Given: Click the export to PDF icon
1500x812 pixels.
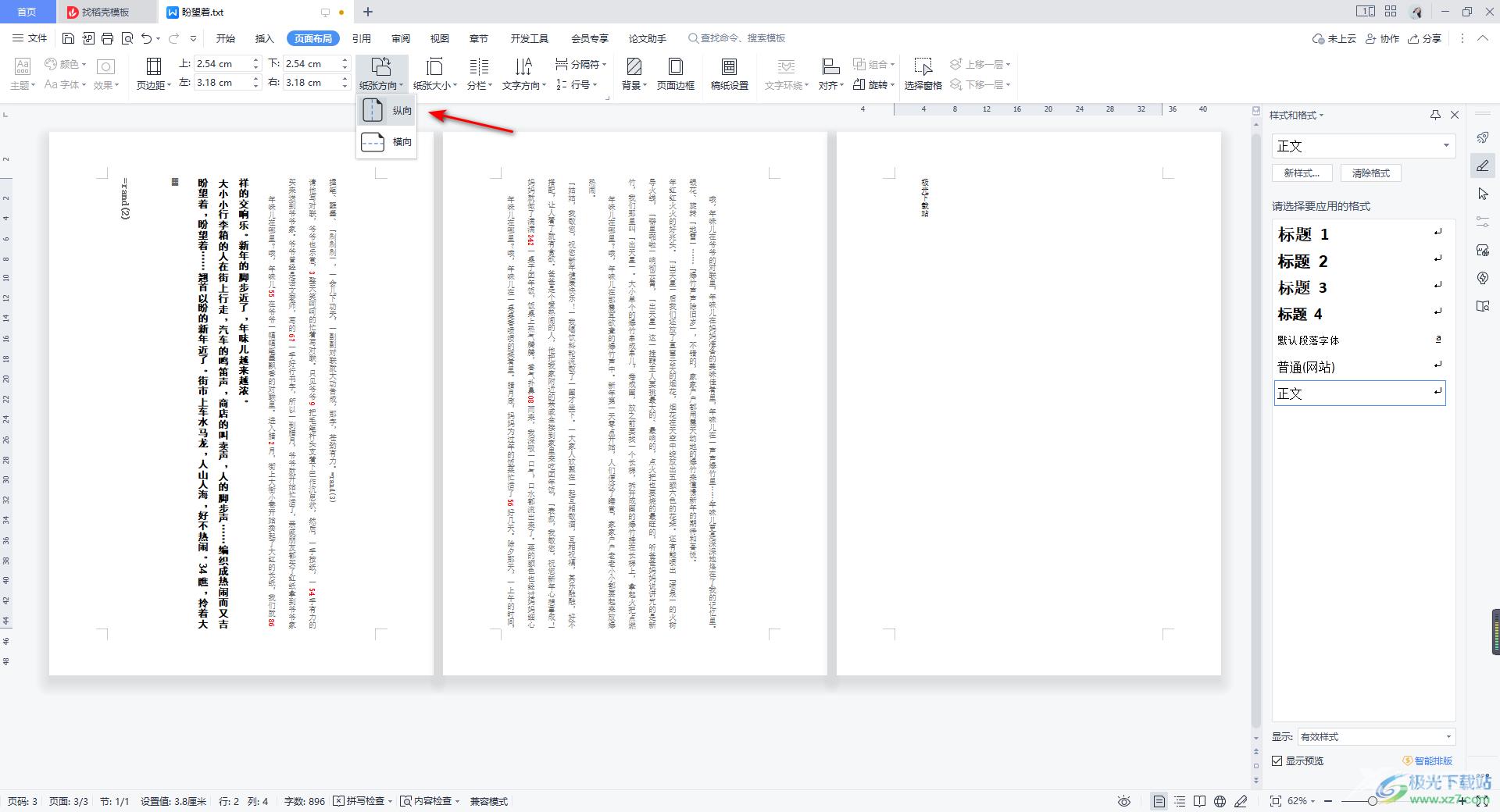Looking at the screenshot, I should pos(87,38).
